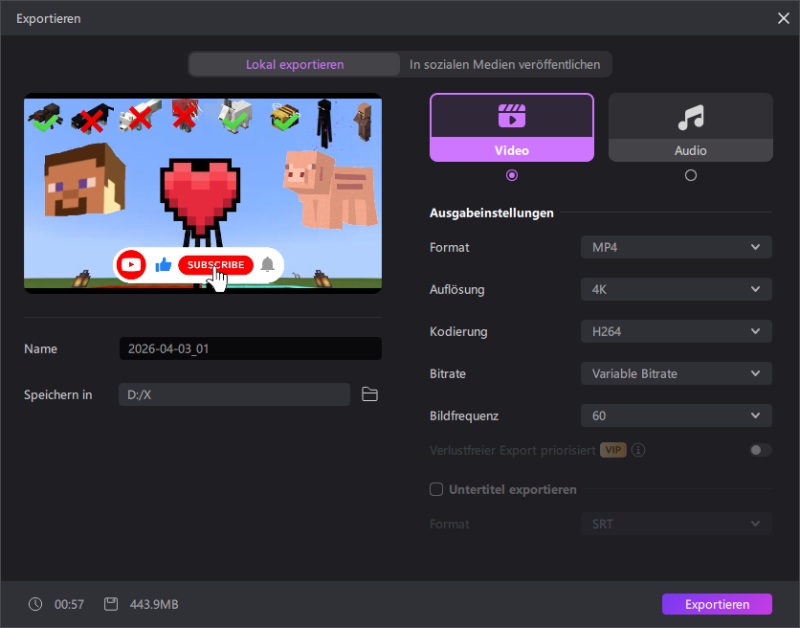The width and height of the screenshot is (800, 628).
Task: Click the VIP badge on the lossless export option
Action: tap(614, 450)
